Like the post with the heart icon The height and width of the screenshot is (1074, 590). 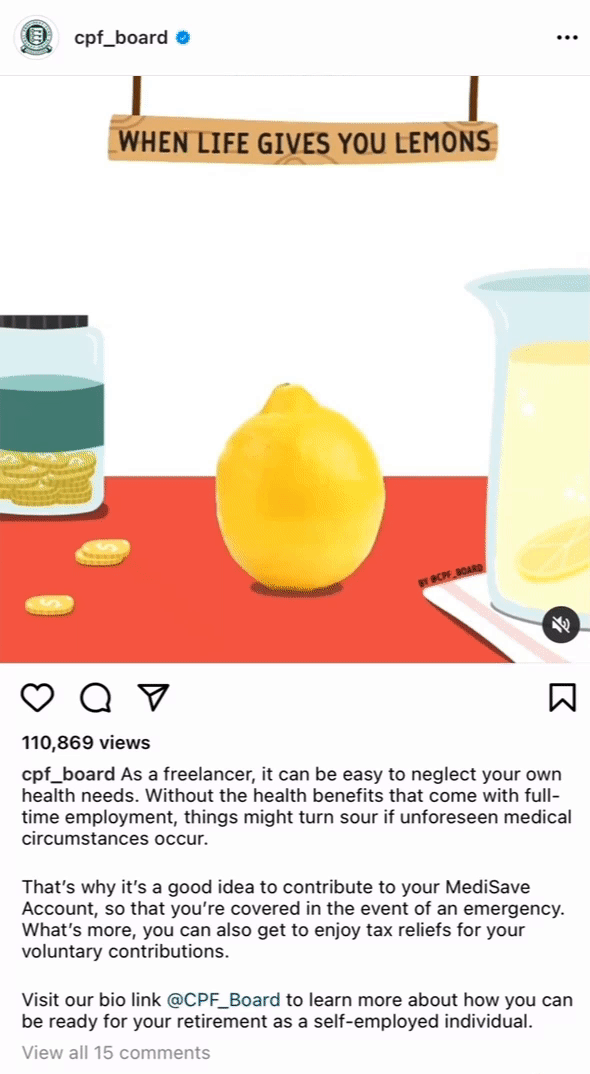[x=37, y=697]
